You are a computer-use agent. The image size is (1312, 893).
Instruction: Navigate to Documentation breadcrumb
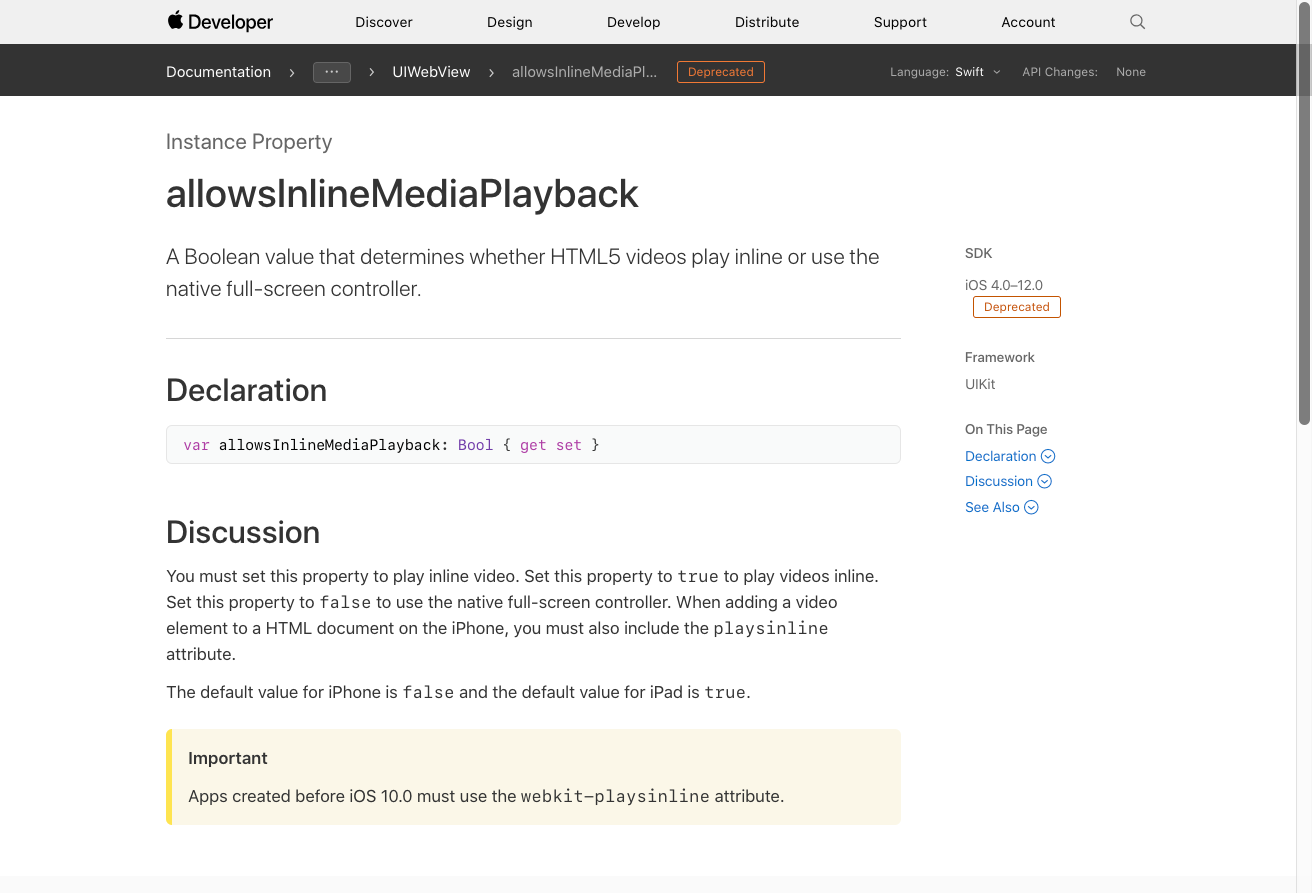[218, 72]
